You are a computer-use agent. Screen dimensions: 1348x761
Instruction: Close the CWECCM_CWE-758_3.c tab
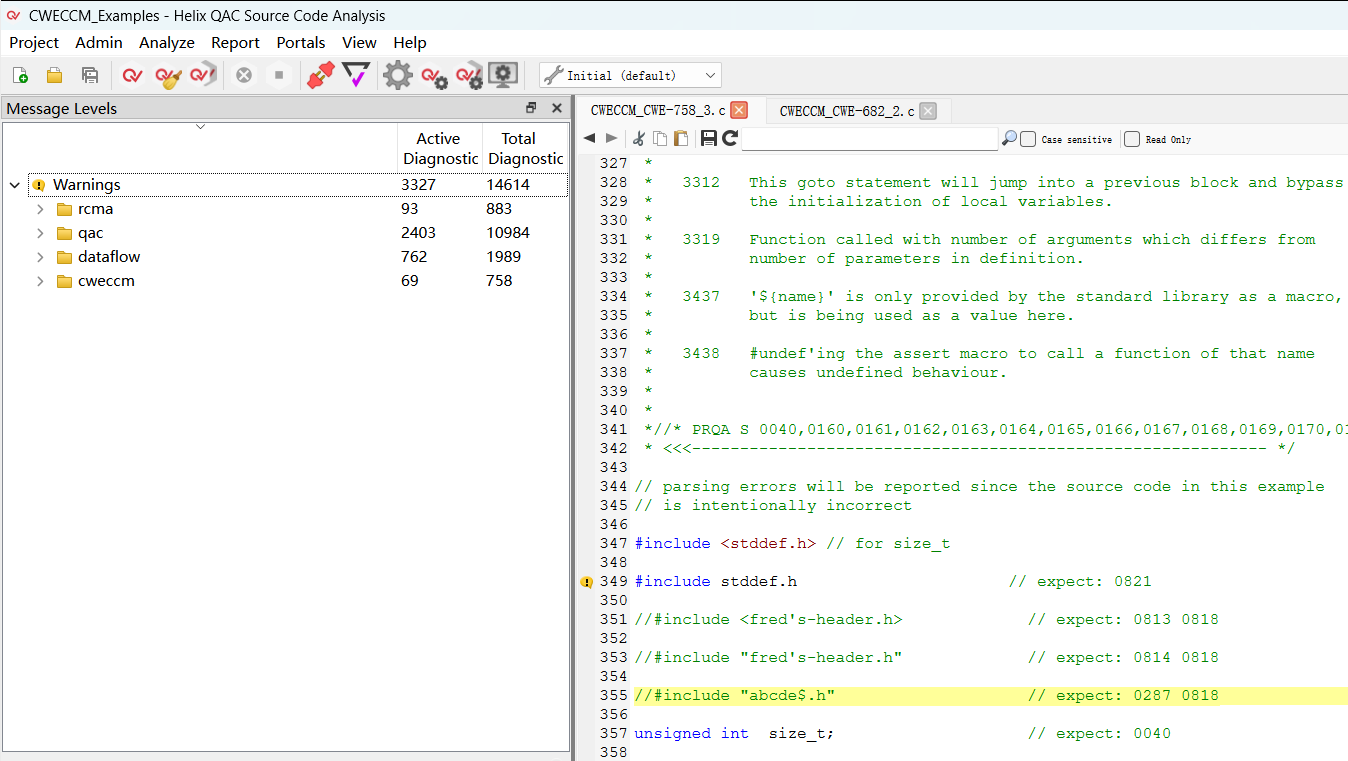tap(739, 111)
